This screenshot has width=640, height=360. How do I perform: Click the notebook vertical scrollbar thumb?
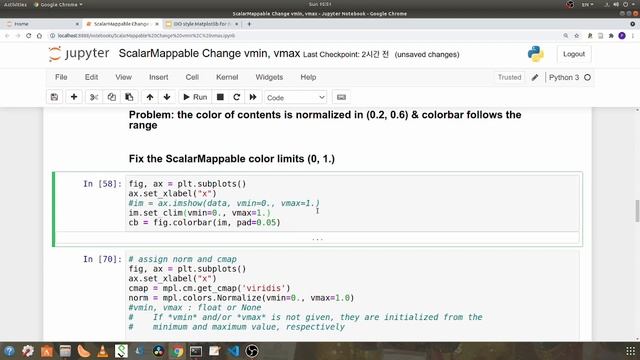pyautogui.click(x=637, y=211)
